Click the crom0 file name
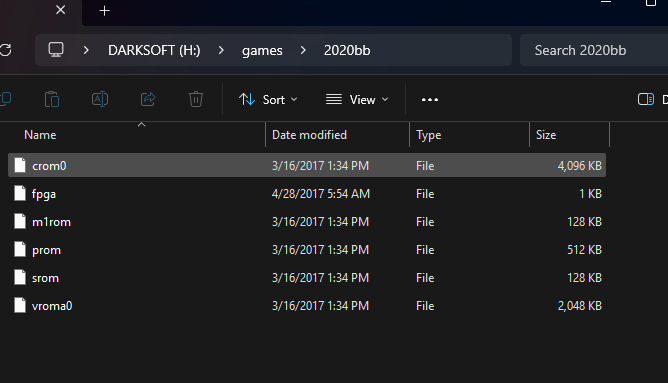The width and height of the screenshot is (668, 383). click(49, 166)
